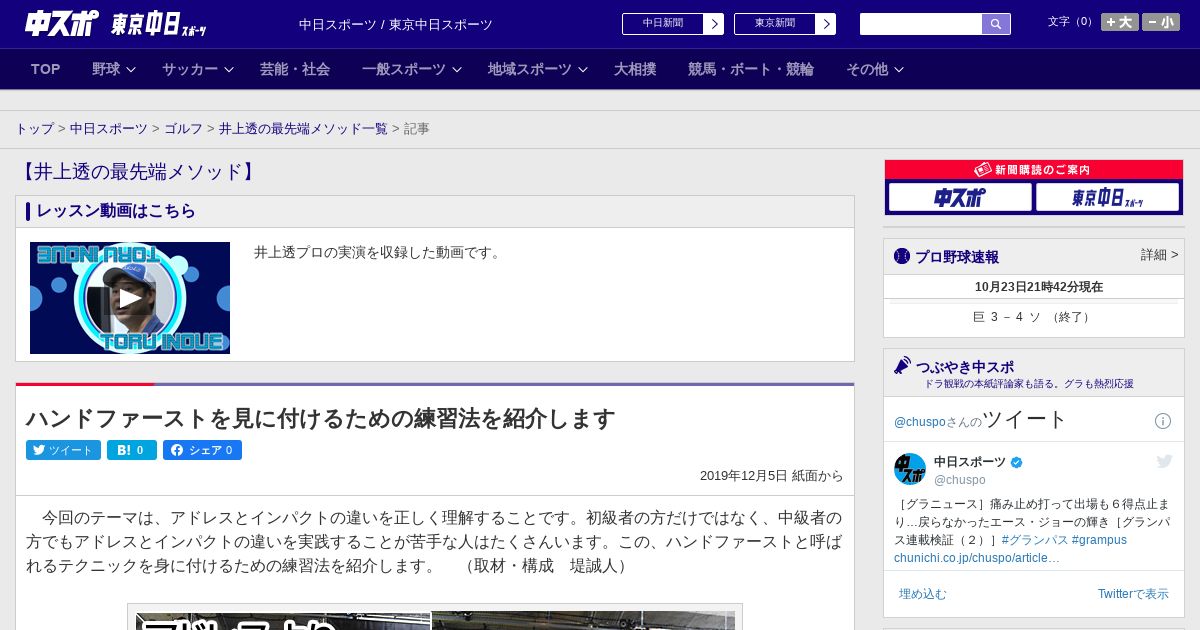This screenshot has width=1200, height=630.
Task: Click the #グランパス hashtag link
Action: pyautogui.click(x=1034, y=540)
